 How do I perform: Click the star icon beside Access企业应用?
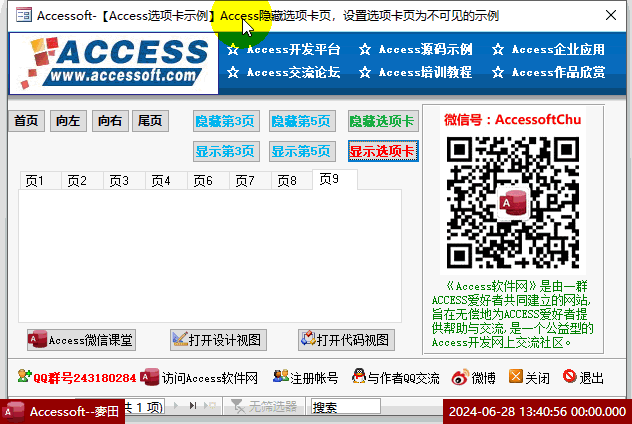pos(498,50)
